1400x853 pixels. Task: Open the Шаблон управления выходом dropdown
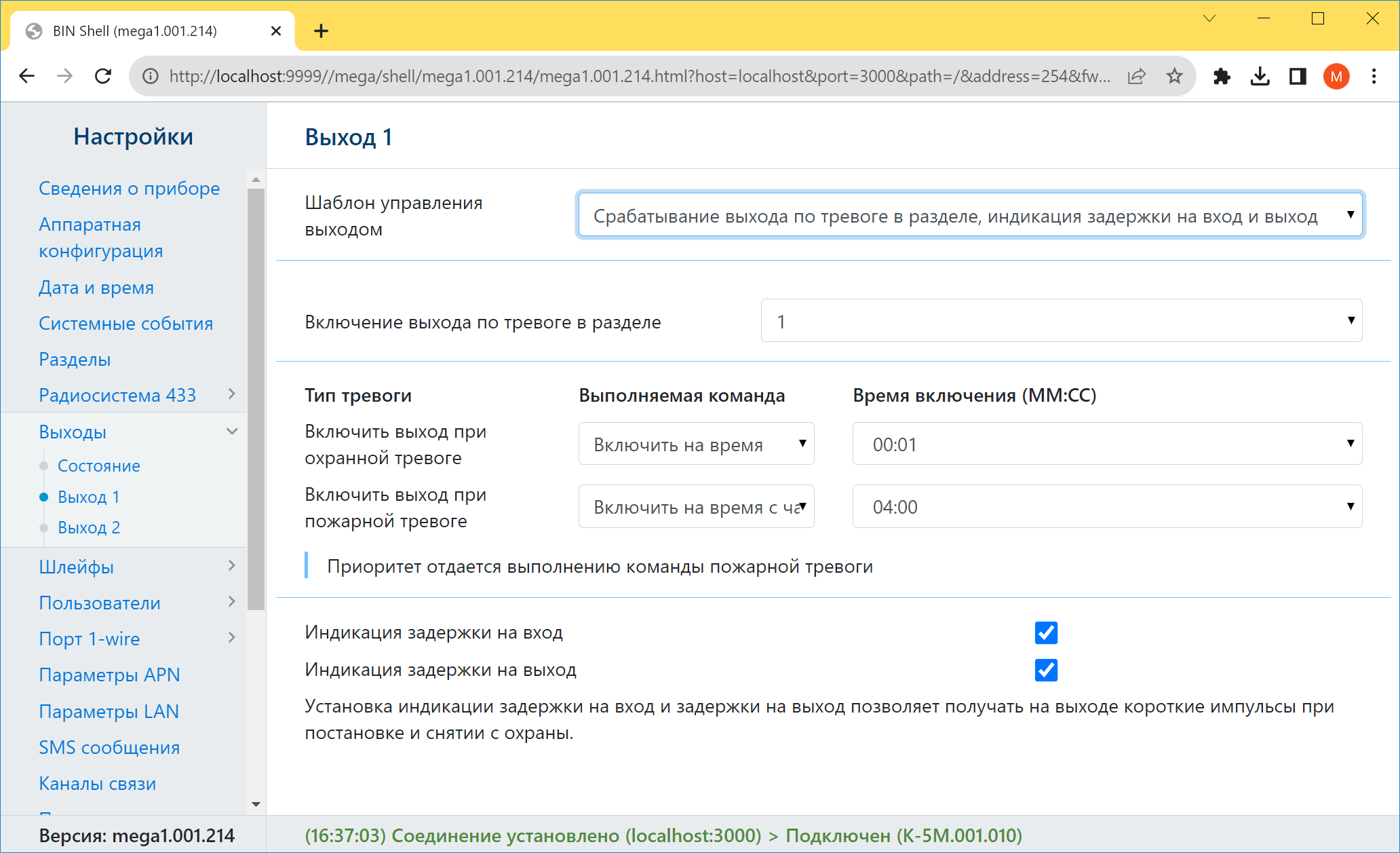click(970, 215)
